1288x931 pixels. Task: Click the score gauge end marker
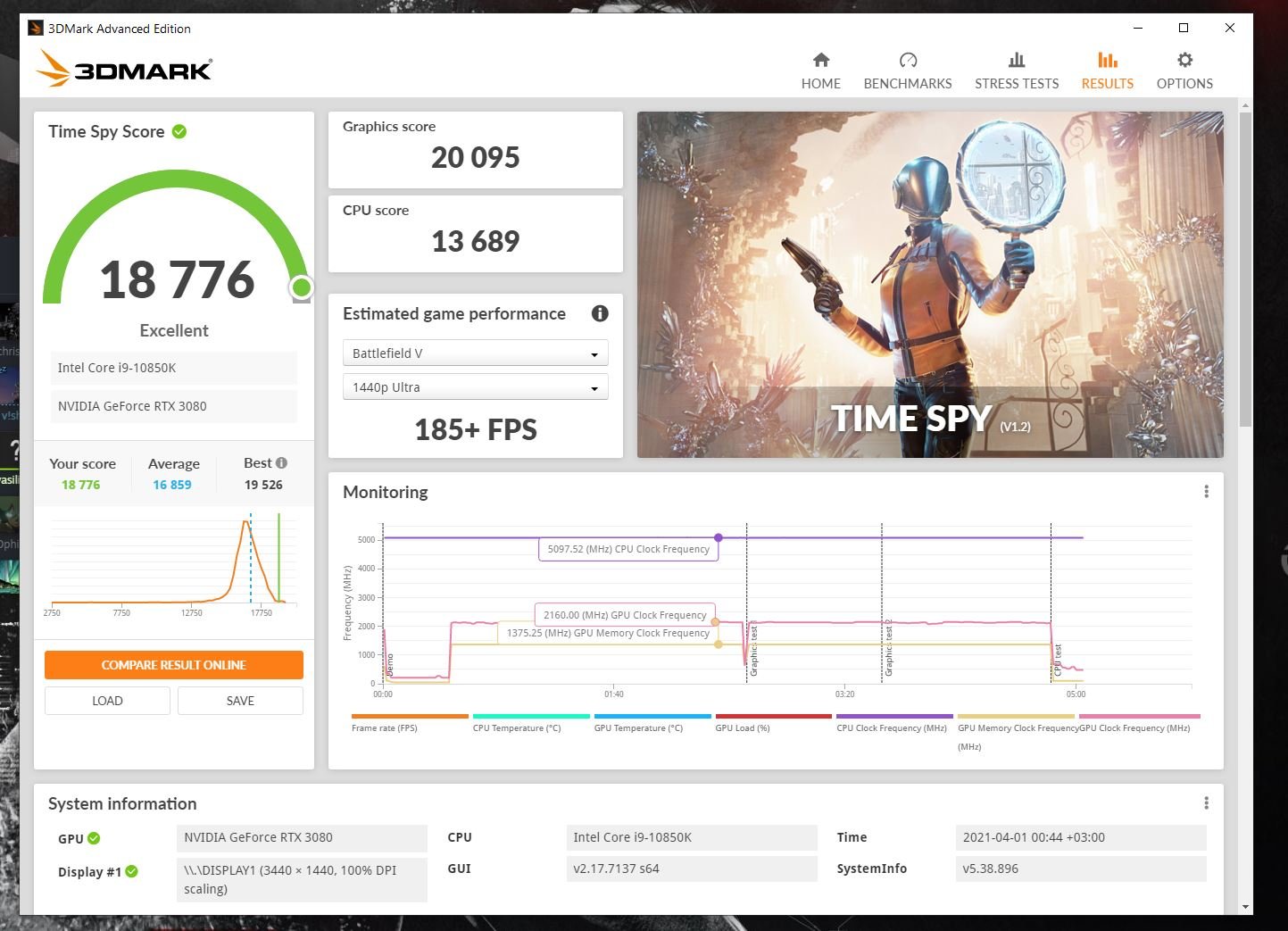coord(302,287)
